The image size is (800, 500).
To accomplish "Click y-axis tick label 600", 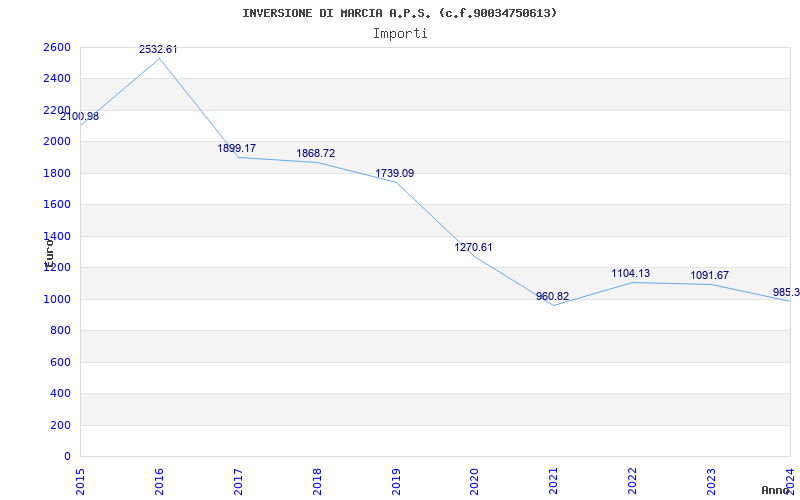I will click(x=60, y=362).
